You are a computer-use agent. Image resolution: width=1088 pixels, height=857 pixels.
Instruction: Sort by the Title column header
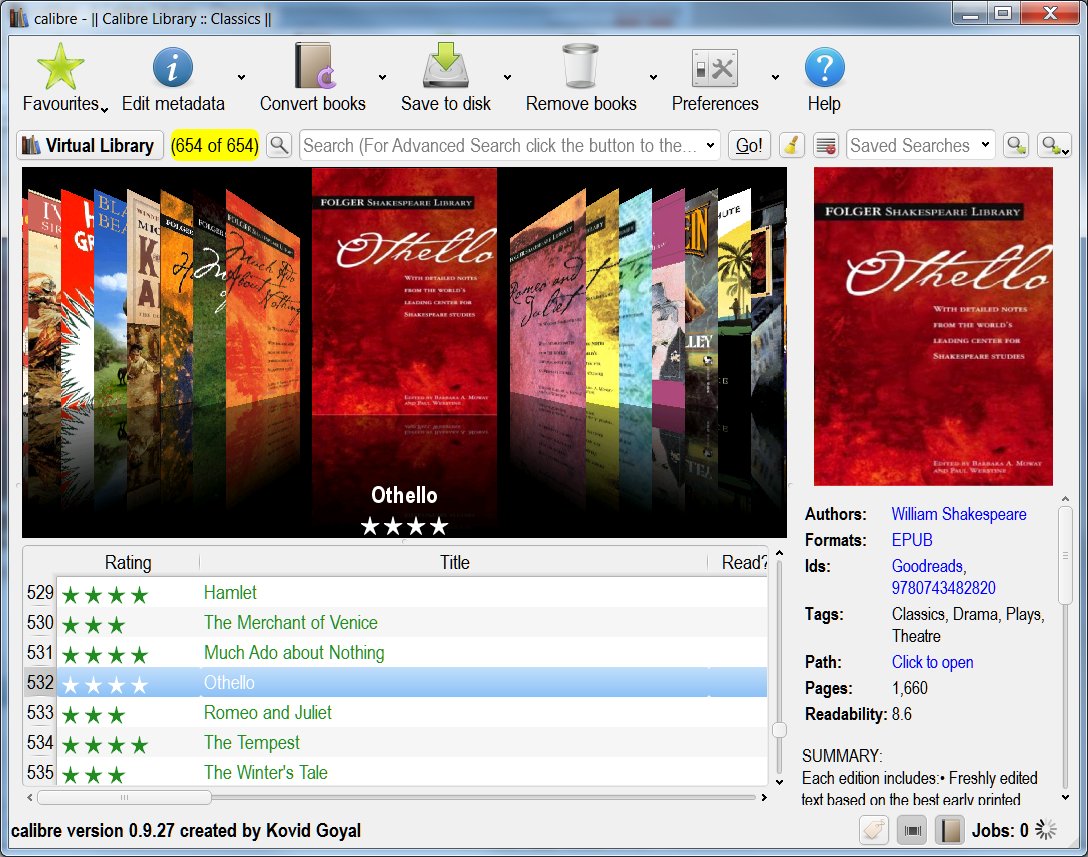tap(454, 562)
